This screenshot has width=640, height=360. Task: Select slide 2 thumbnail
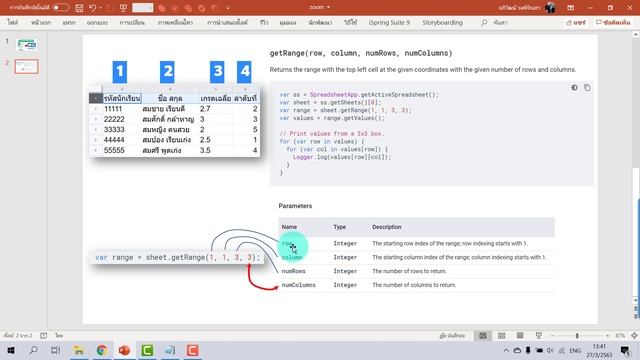[x=27, y=66]
